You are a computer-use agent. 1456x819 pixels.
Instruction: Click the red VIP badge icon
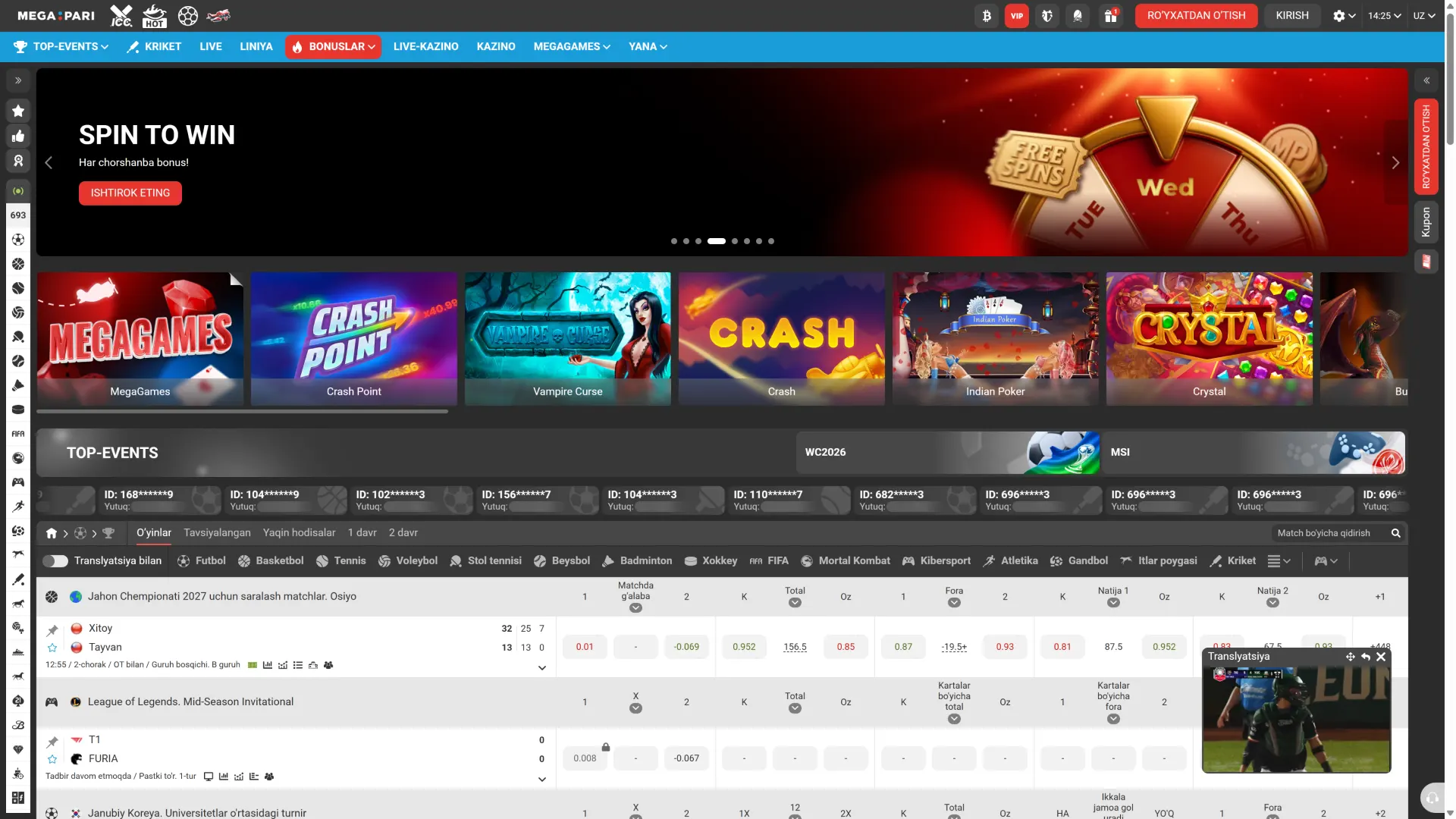1017,16
